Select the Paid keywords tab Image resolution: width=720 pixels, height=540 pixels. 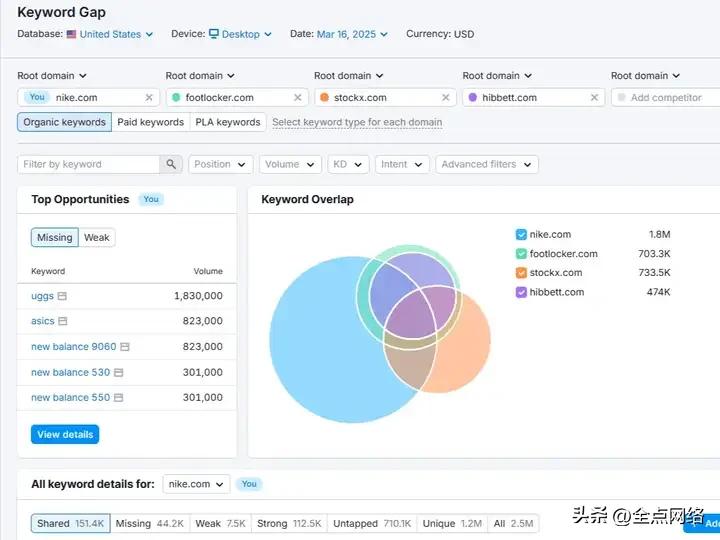[151, 122]
